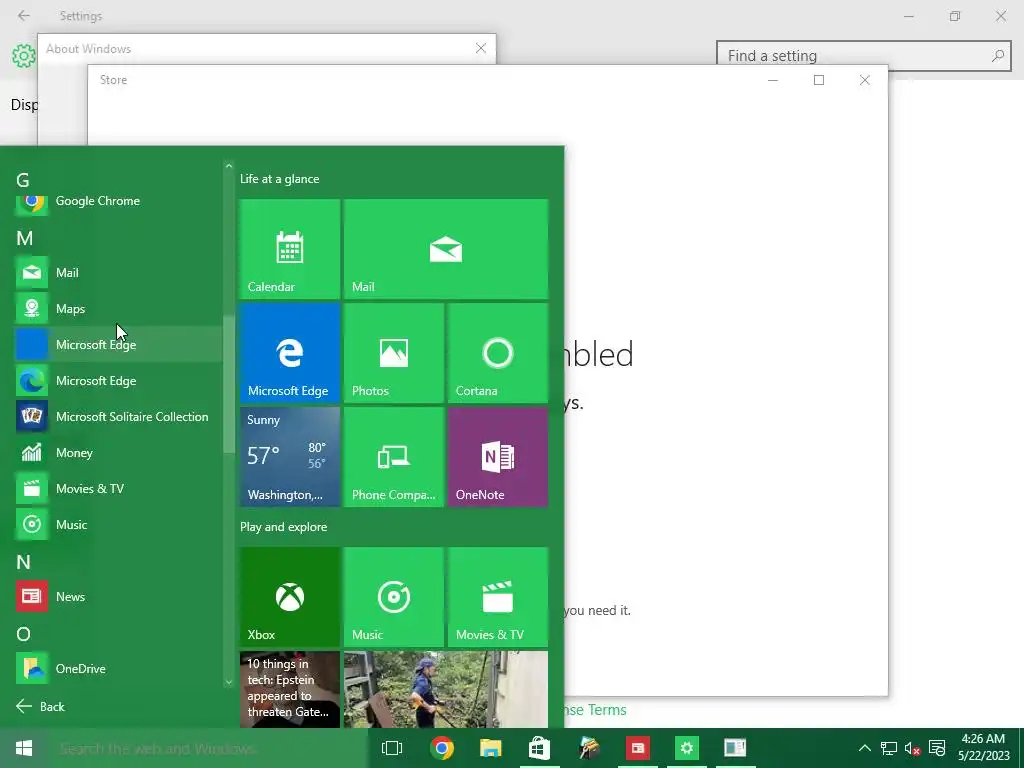Click the app list scroll down arrow
The width and height of the screenshot is (1024, 768).
click(229, 682)
